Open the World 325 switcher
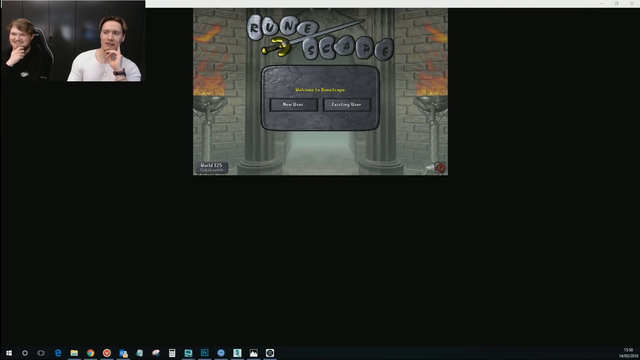The image size is (640, 360). [x=211, y=167]
